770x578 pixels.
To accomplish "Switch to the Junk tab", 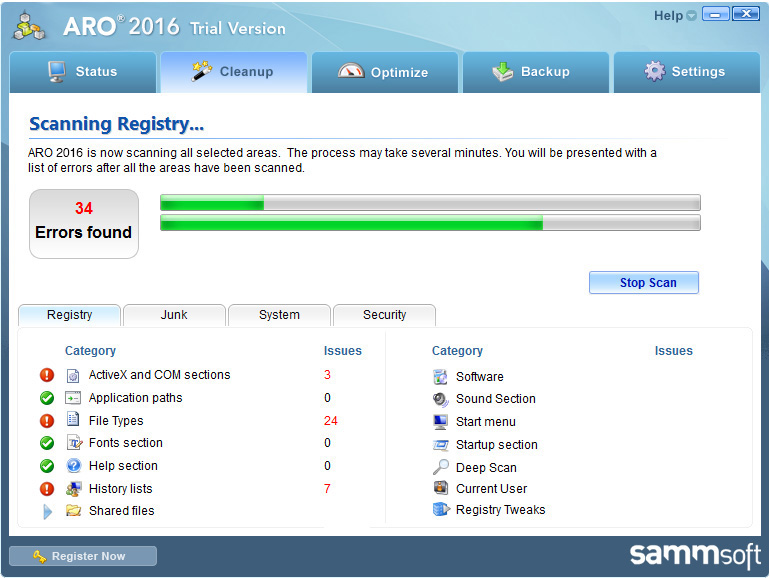I will (x=174, y=315).
